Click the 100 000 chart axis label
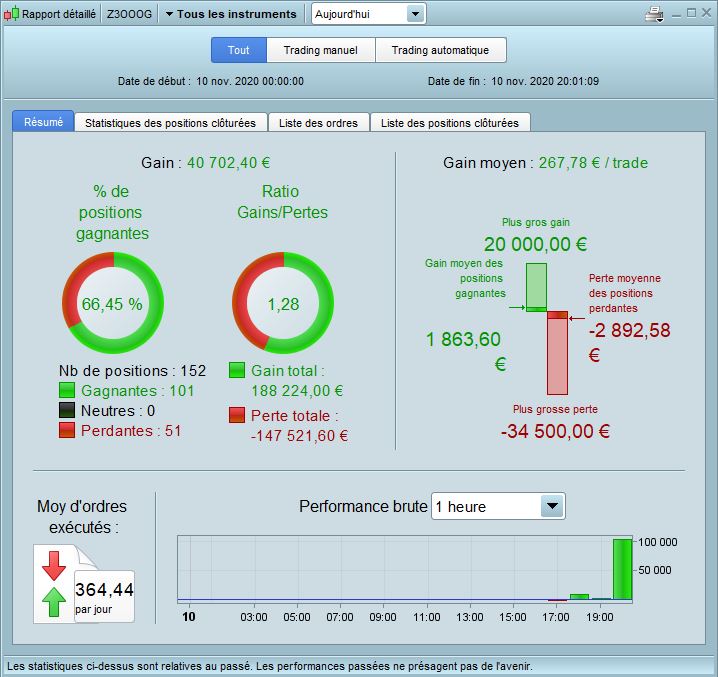 (x=658, y=542)
